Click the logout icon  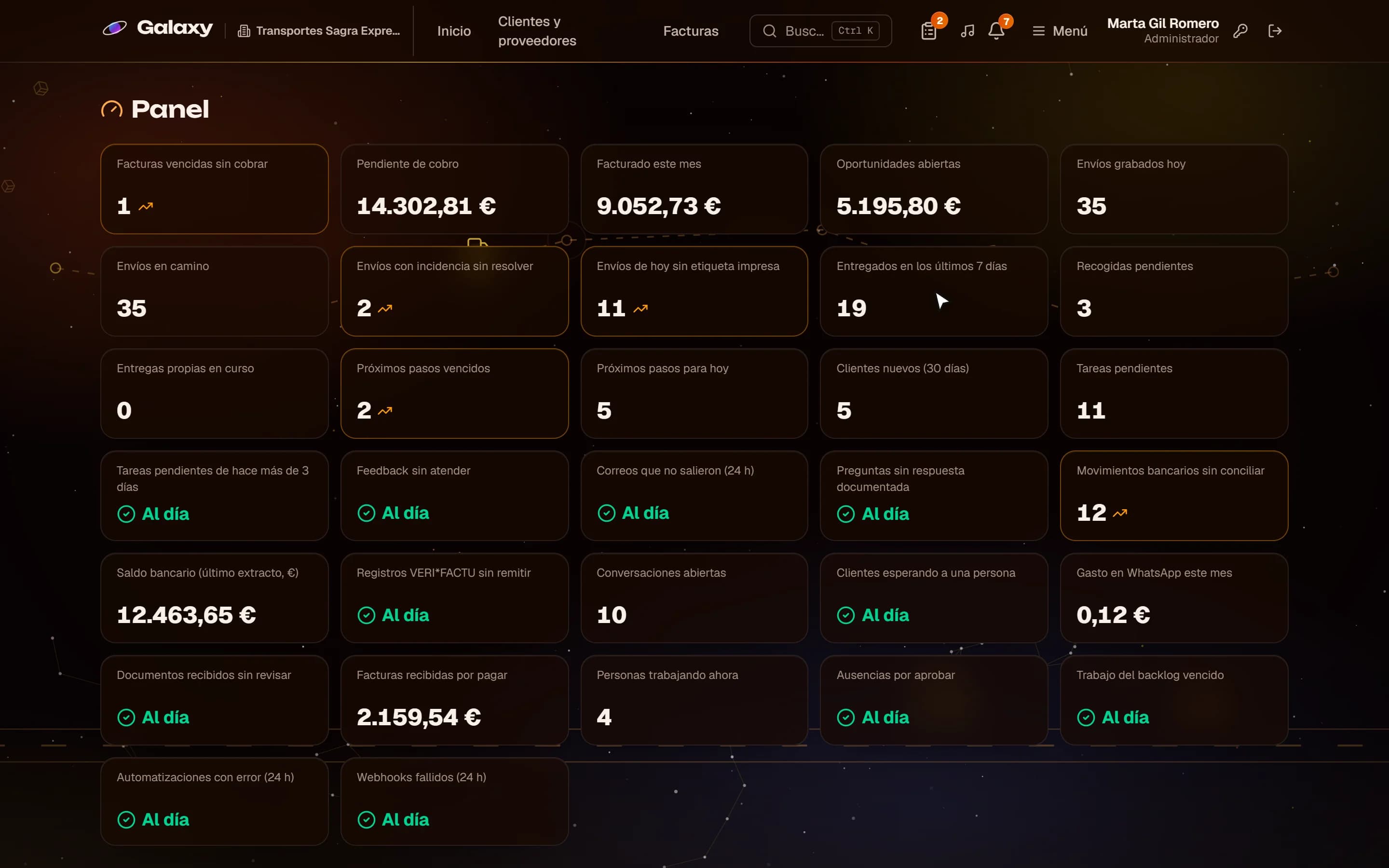pyautogui.click(x=1275, y=31)
